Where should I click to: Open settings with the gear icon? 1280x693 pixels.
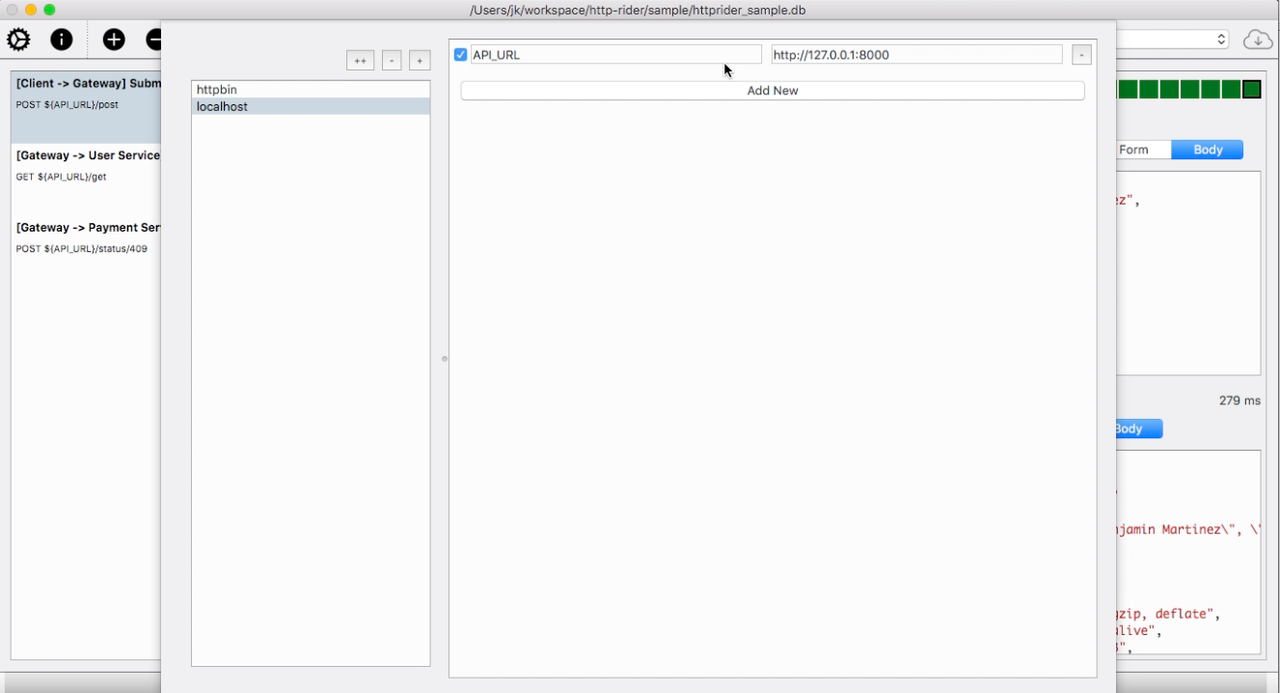[19, 40]
